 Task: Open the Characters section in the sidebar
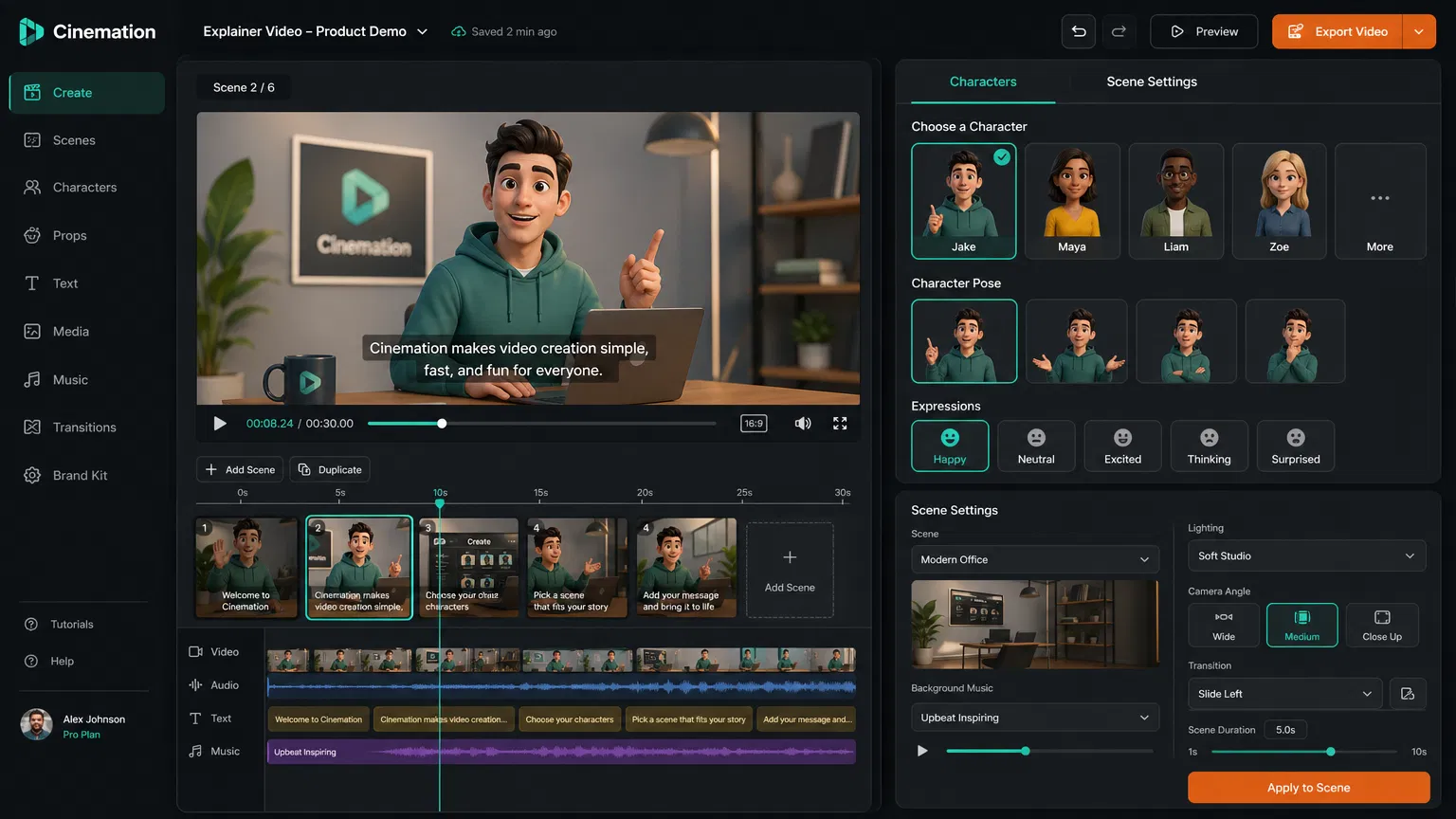[x=84, y=187]
